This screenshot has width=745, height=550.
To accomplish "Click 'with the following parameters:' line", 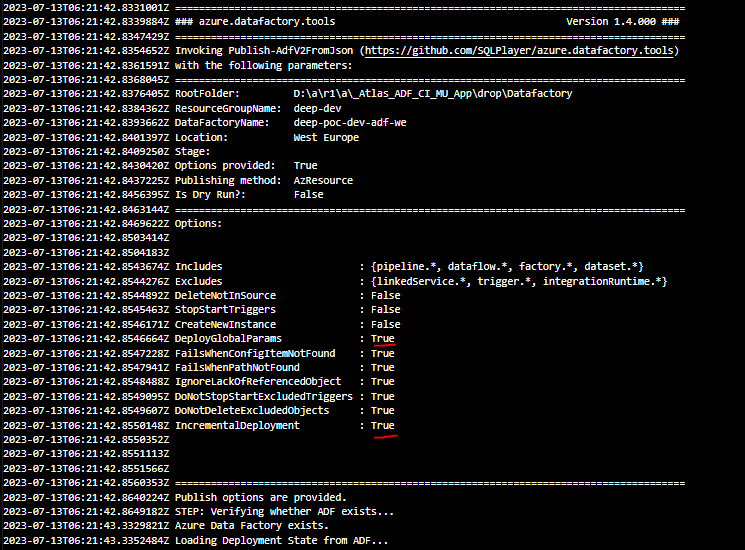I will pos(264,65).
